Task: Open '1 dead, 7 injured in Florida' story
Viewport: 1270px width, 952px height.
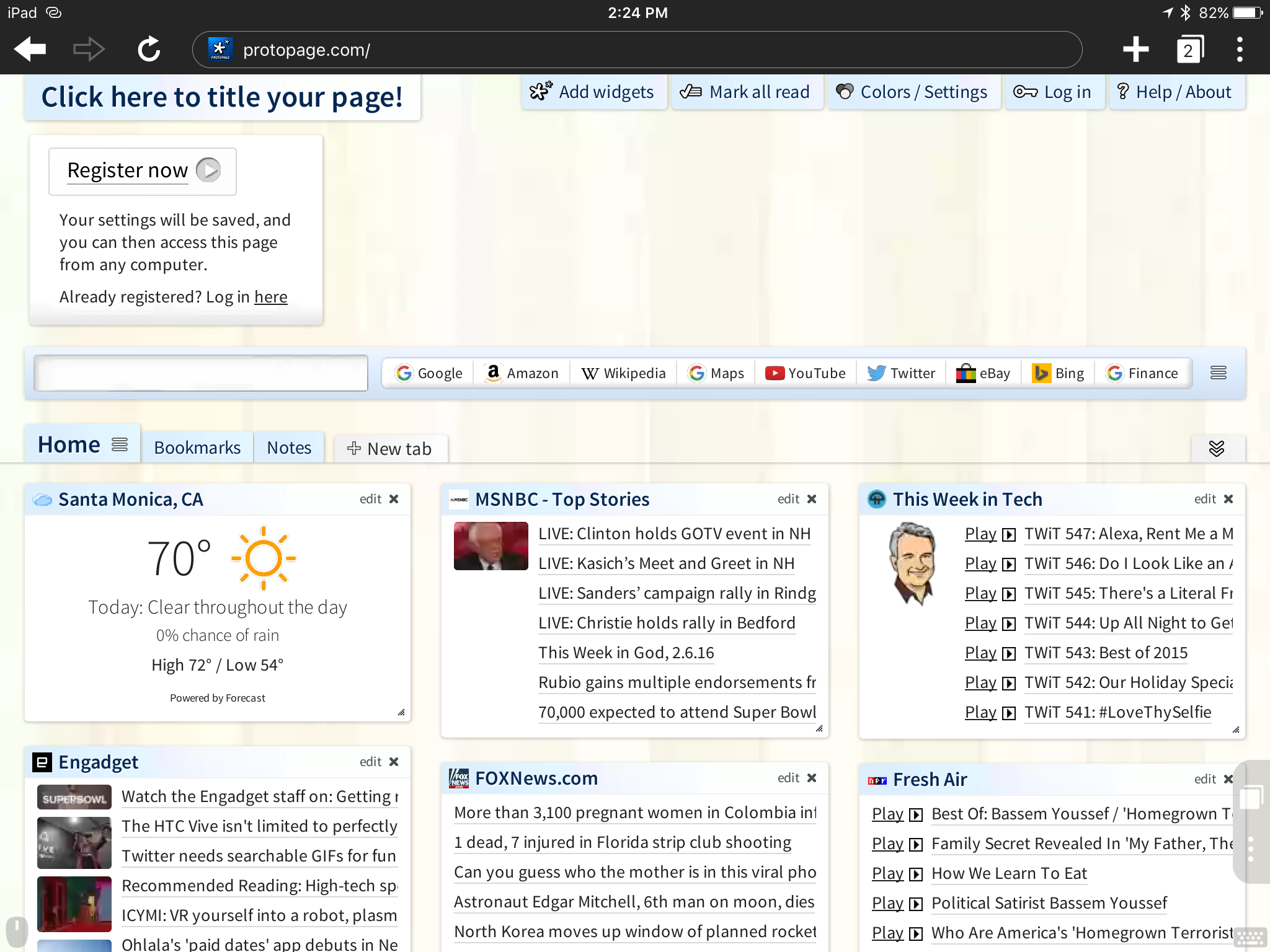Action: tap(622, 842)
